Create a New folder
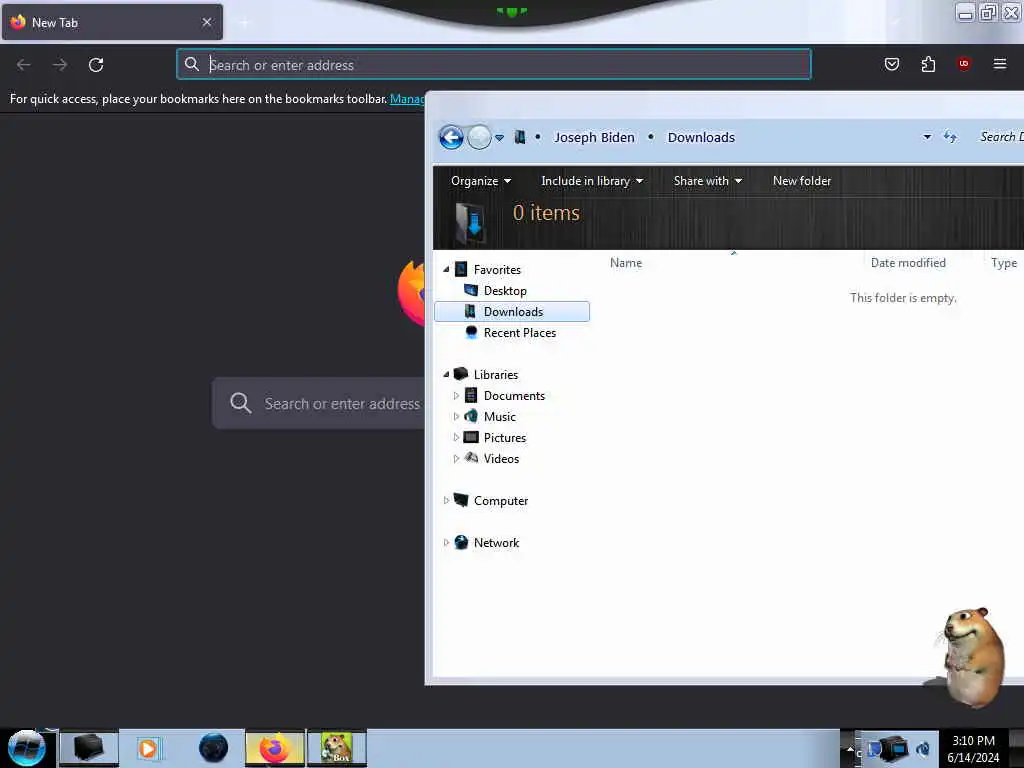 point(801,181)
